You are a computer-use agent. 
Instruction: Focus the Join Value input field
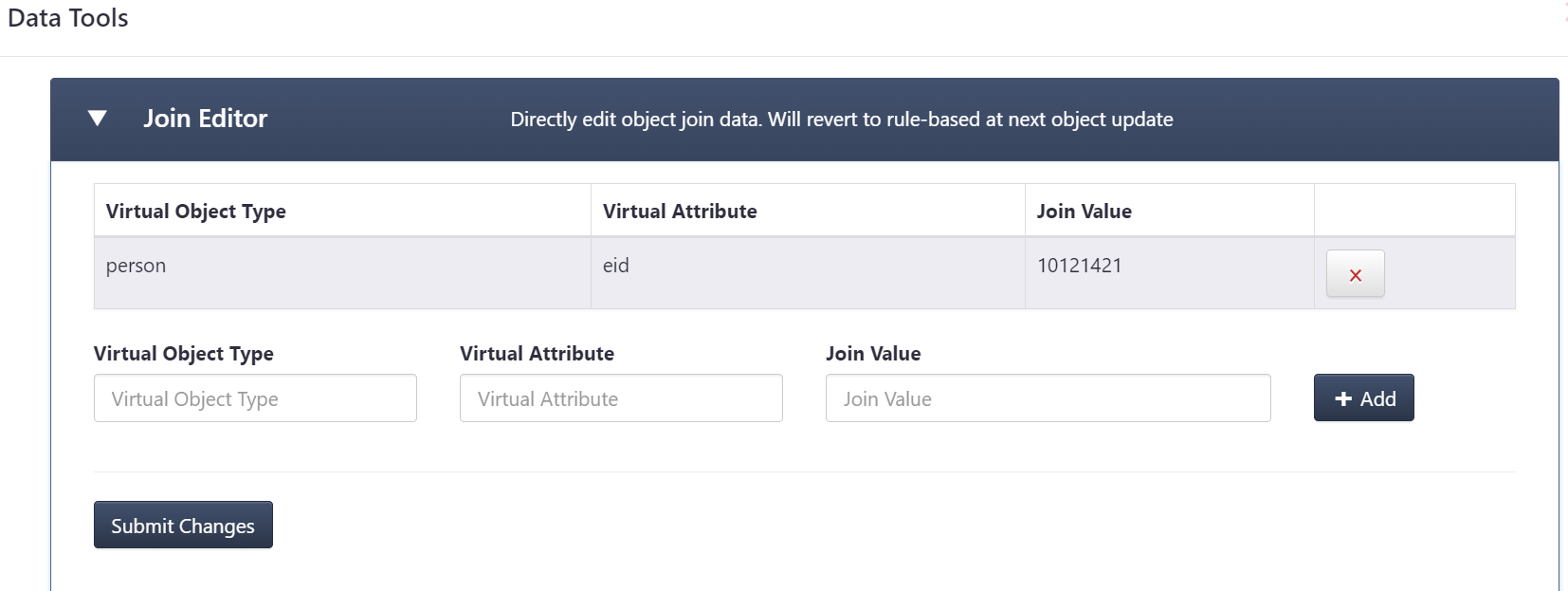[x=1048, y=398]
